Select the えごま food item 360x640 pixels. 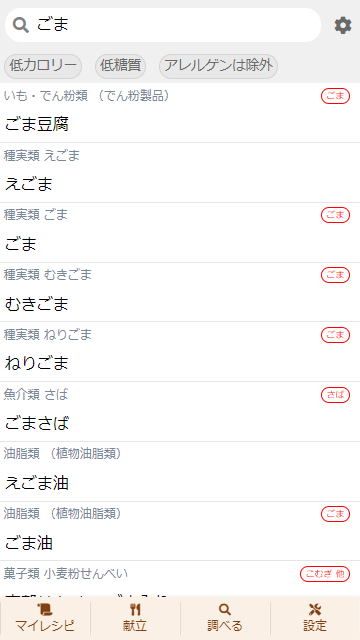click(x=180, y=173)
